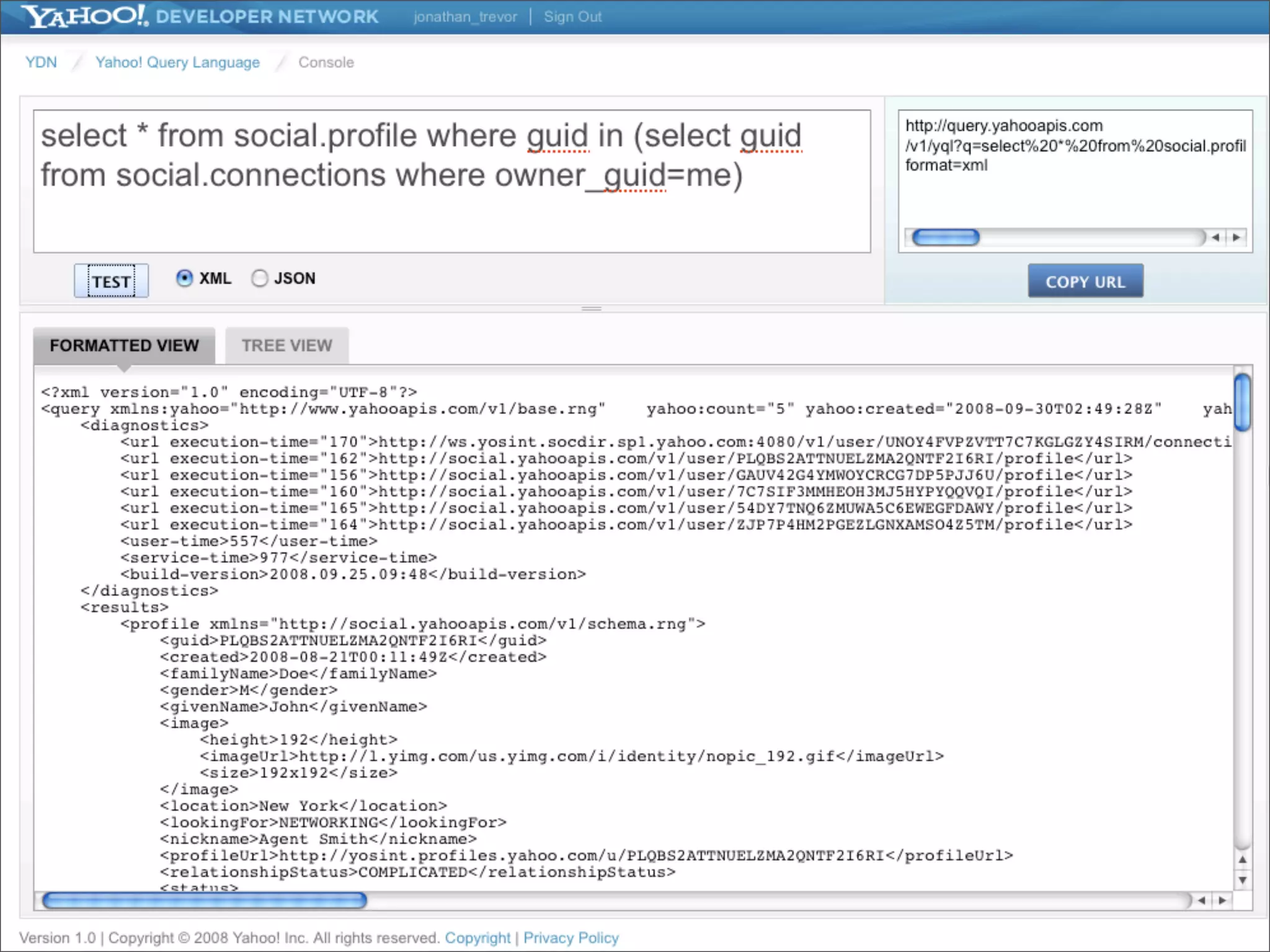This screenshot has width=1270, height=952.
Task: Click the guid PLQBS2ATTNUELZMA2QNTF2I6RI line
Action: 353,640
